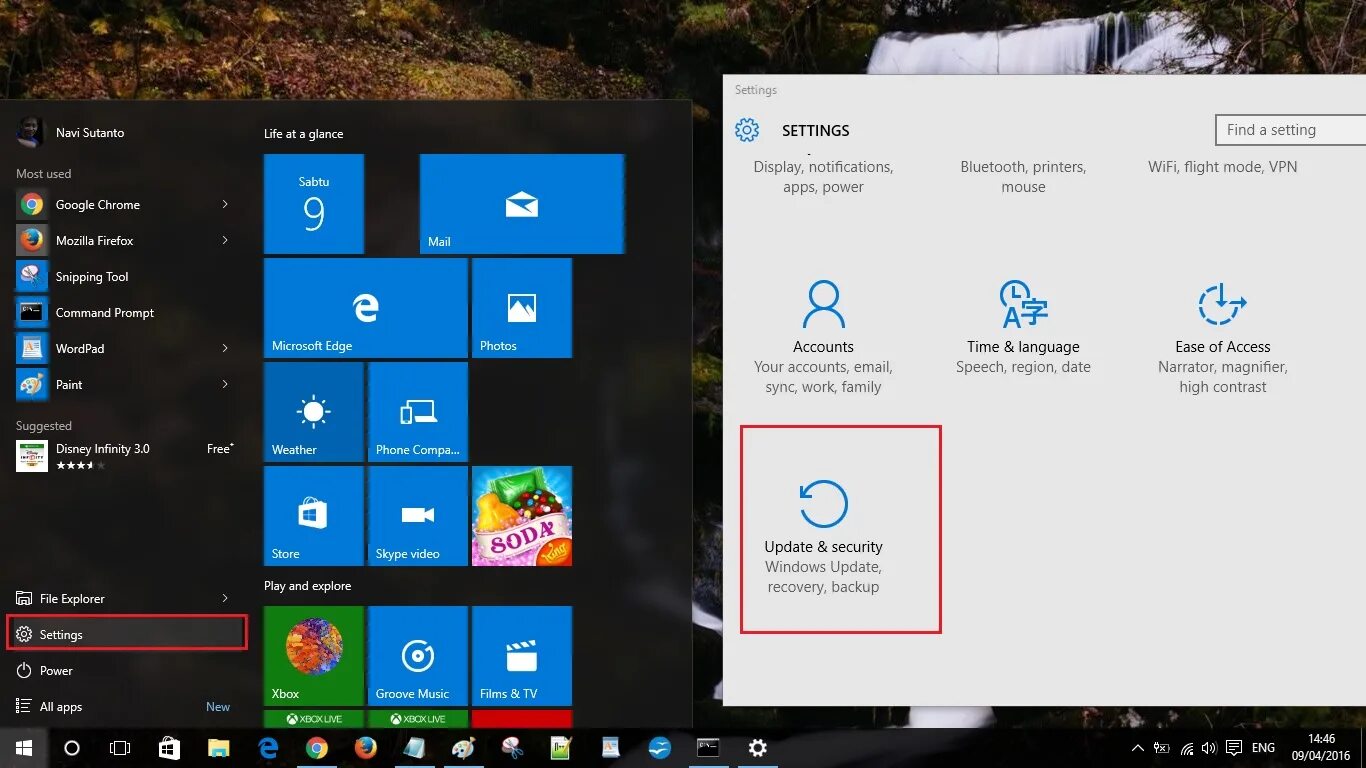
Task: Open Ease of Access settings
Action: (x=1223, y=337)
